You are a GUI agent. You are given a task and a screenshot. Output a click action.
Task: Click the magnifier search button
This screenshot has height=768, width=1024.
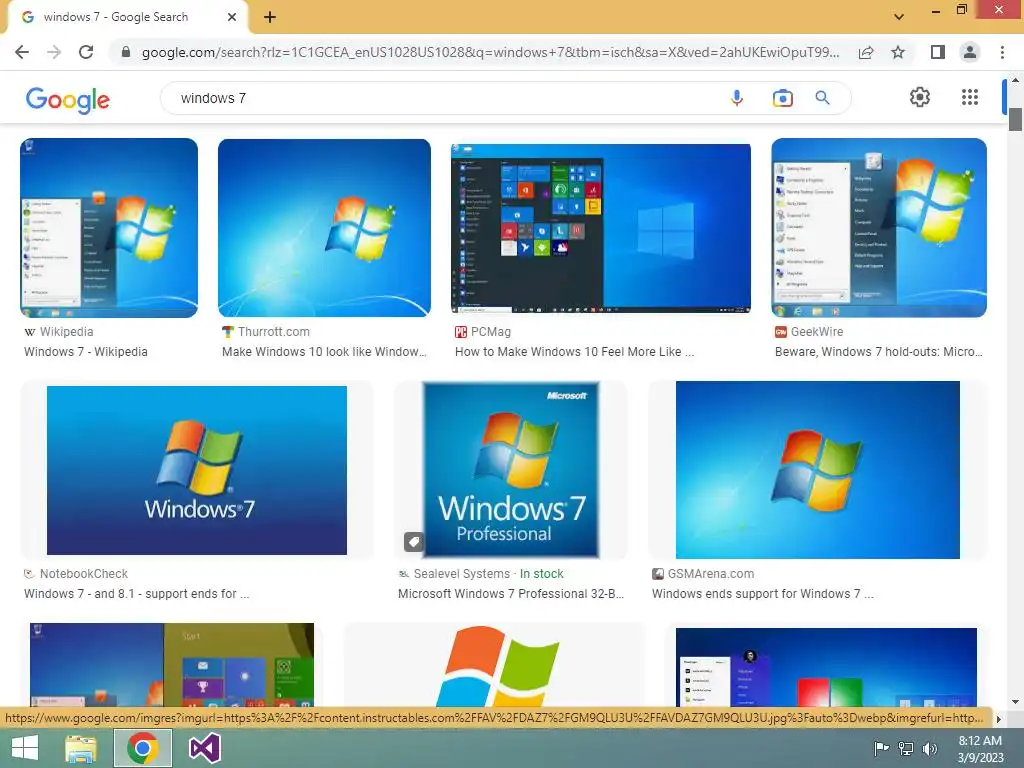[x=822, y=98]
